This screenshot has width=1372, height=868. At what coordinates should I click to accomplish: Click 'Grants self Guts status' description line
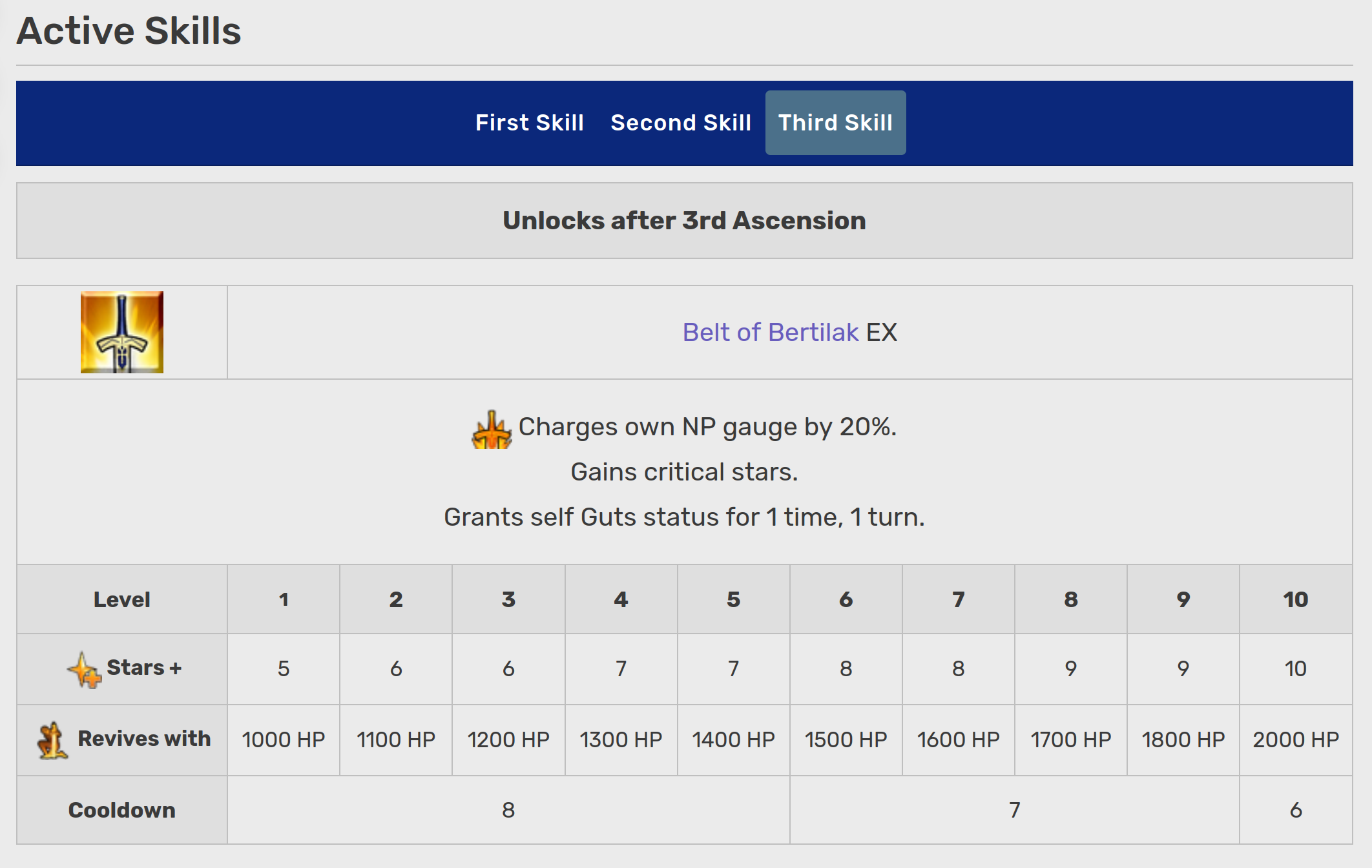point(685,517)
